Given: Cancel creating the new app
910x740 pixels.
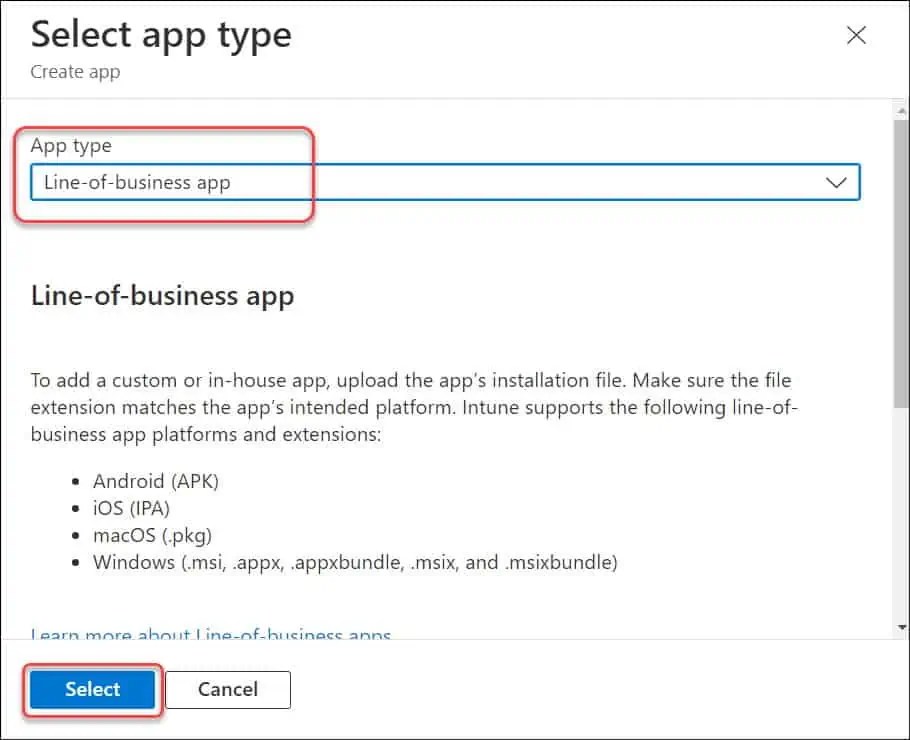Looking at the screenshot, I should [227, 689].
